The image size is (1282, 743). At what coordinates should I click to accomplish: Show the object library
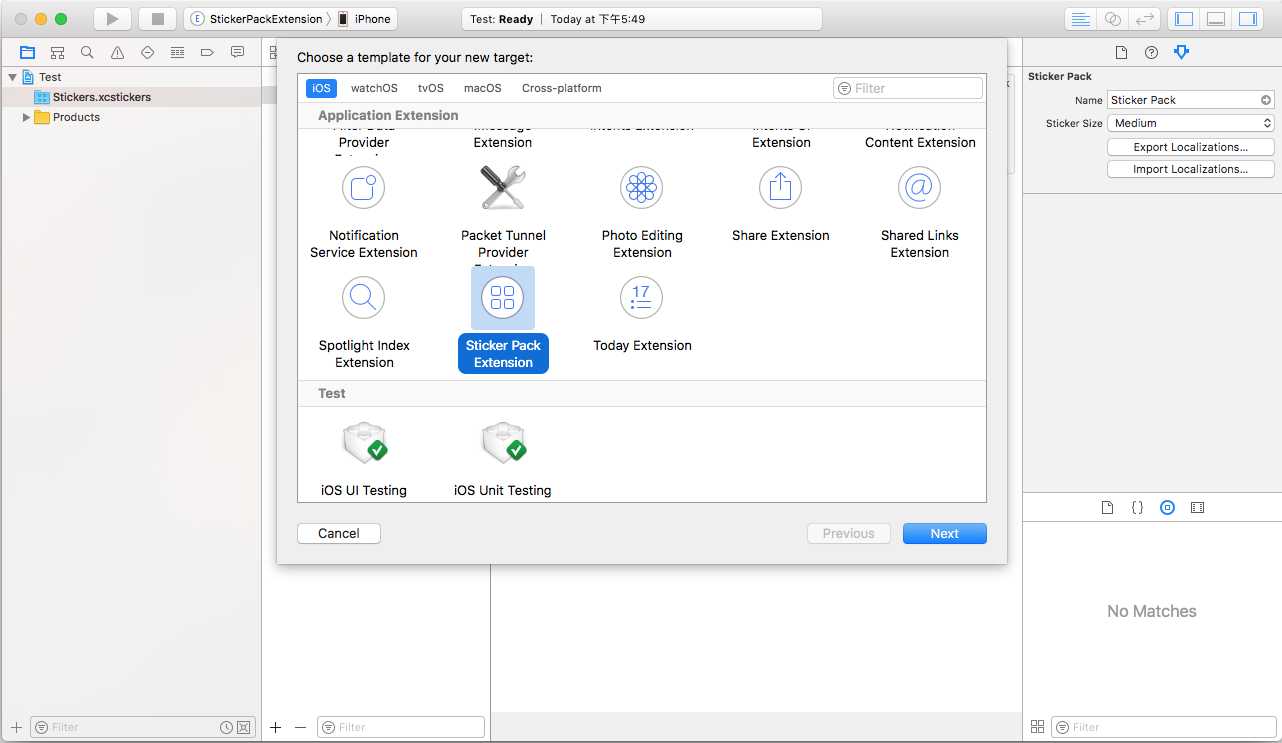pyautogui.click(x=1167, y=507)
